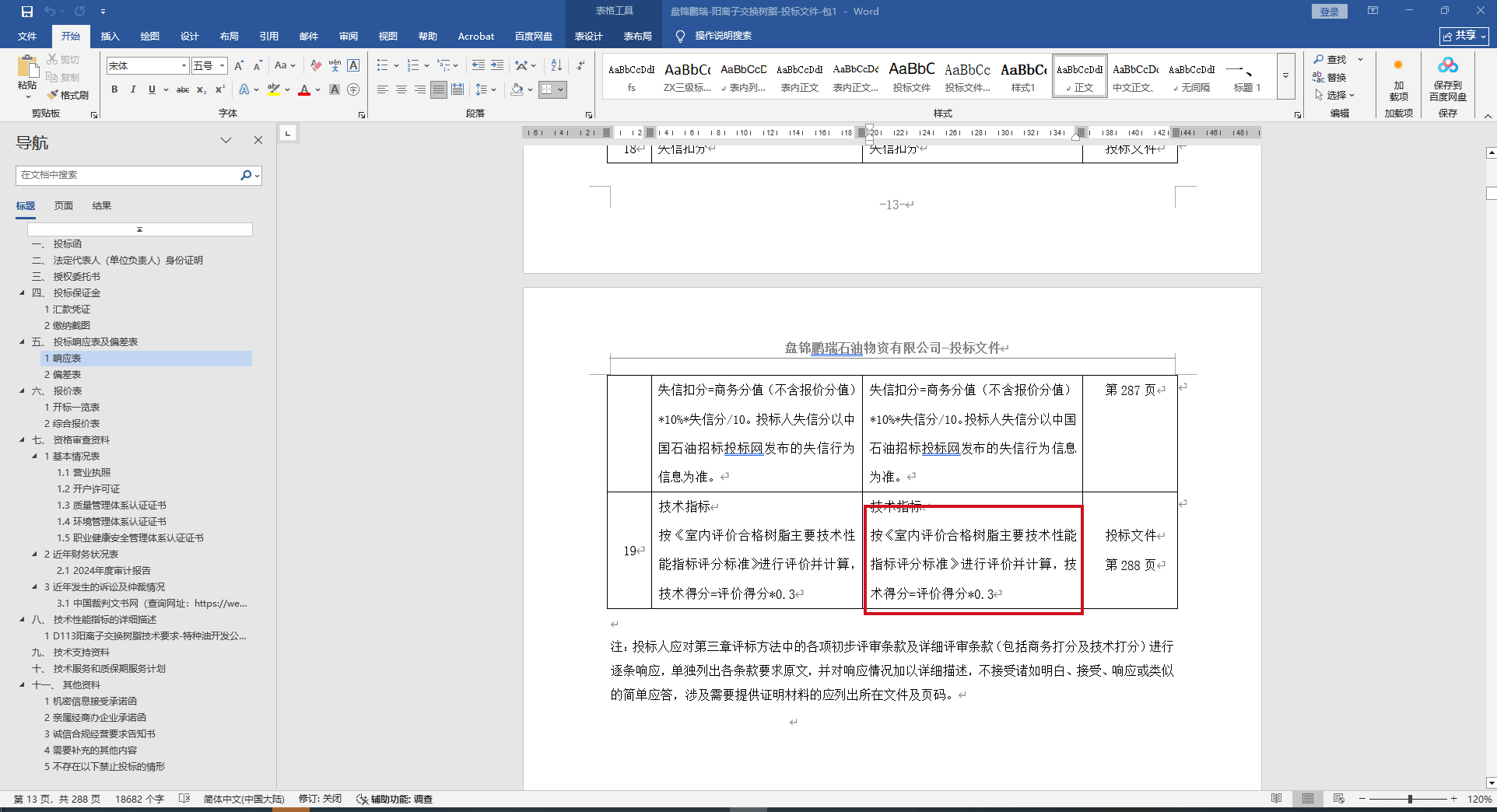1497x812 pixels.
Task: Open the Change Case dropdown
Action: click(x=285, y=66)
